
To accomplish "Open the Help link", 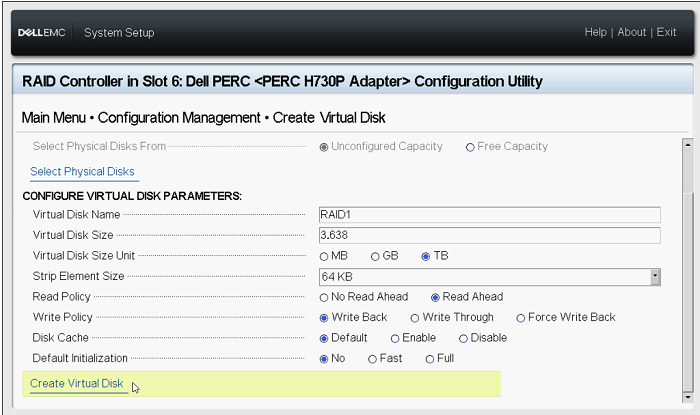I will click(x=595, y=32).
